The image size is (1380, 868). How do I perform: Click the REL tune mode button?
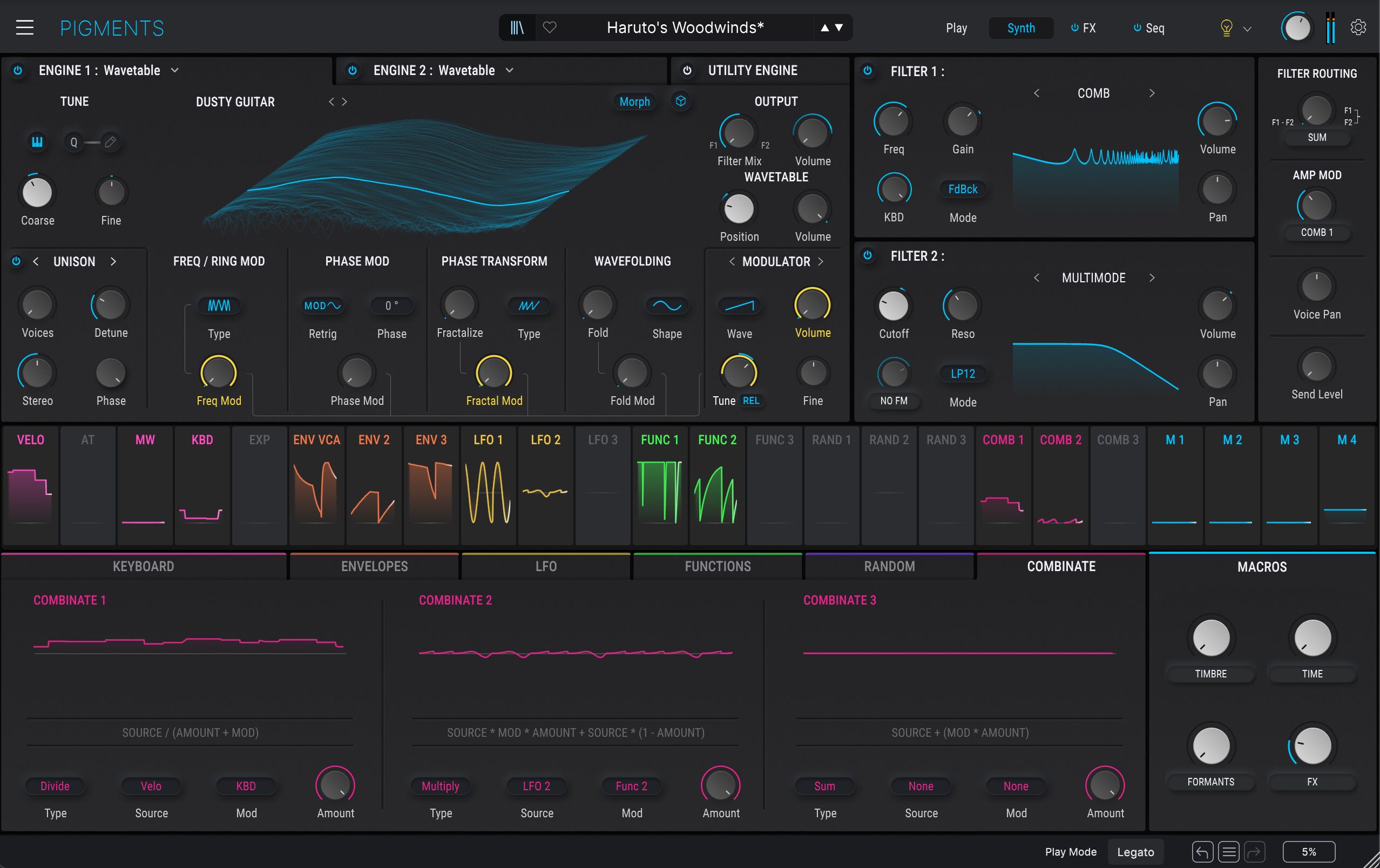[x=751, y=401]
